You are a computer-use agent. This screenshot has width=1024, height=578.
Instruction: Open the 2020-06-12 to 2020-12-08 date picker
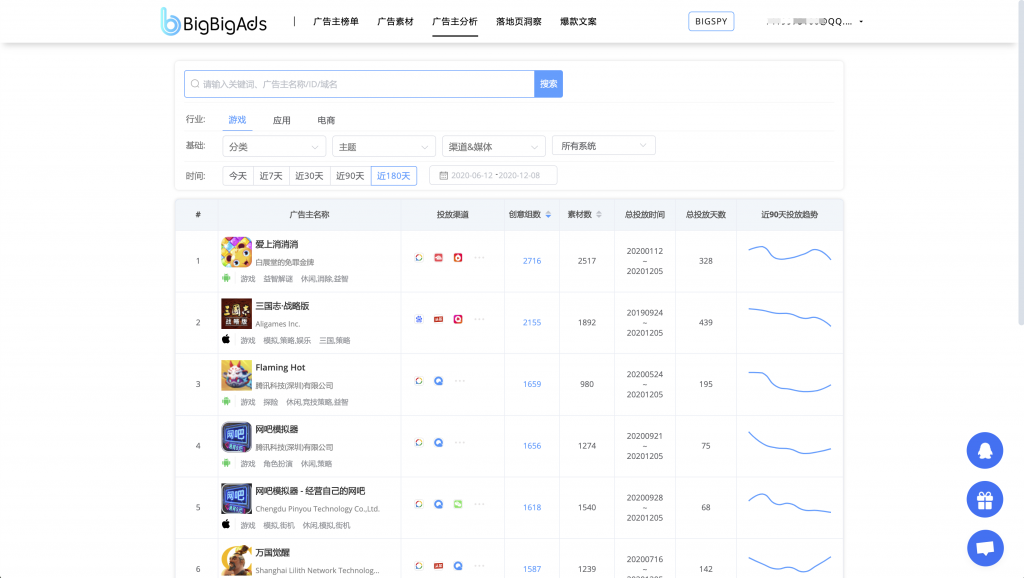pos(493,175)
